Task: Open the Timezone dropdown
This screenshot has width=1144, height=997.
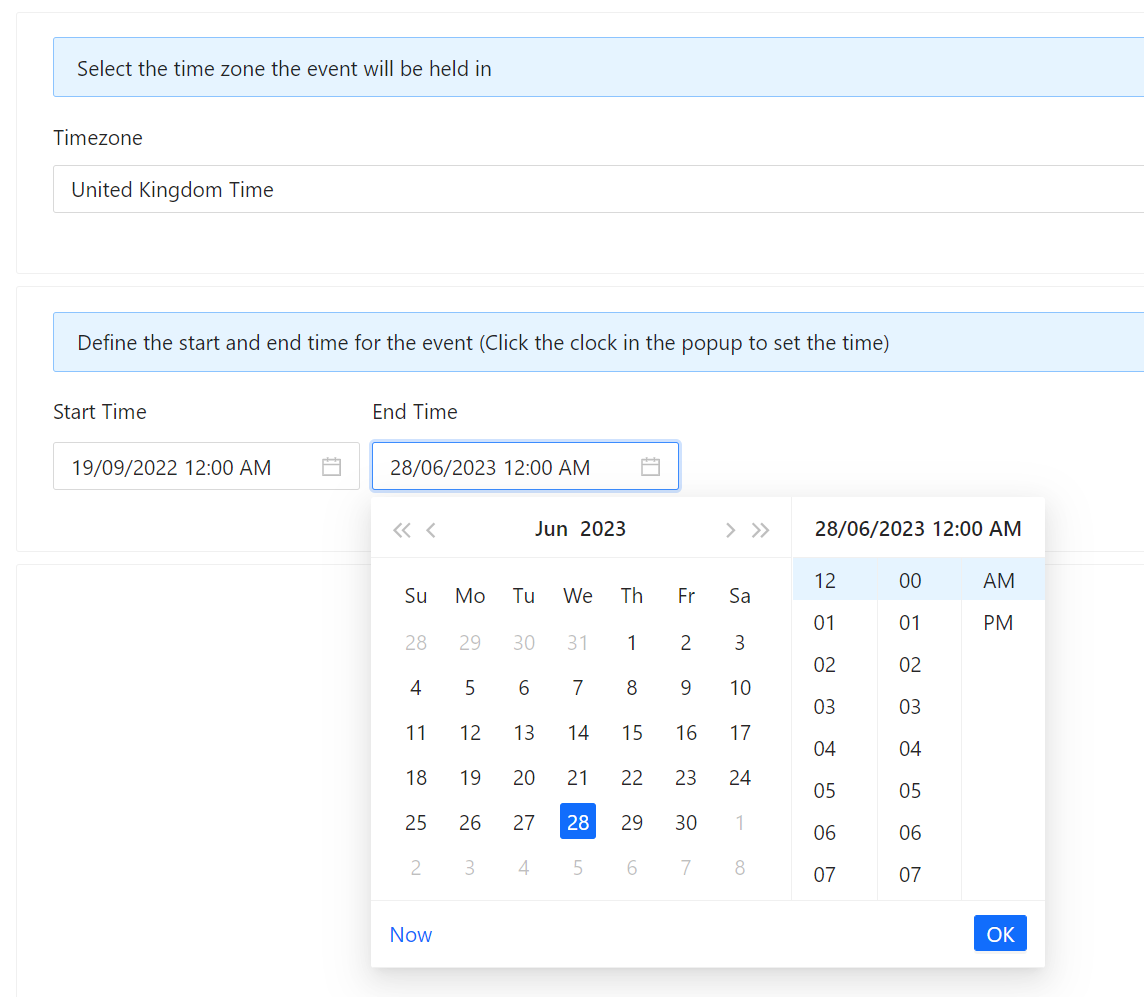Action: 598,189
